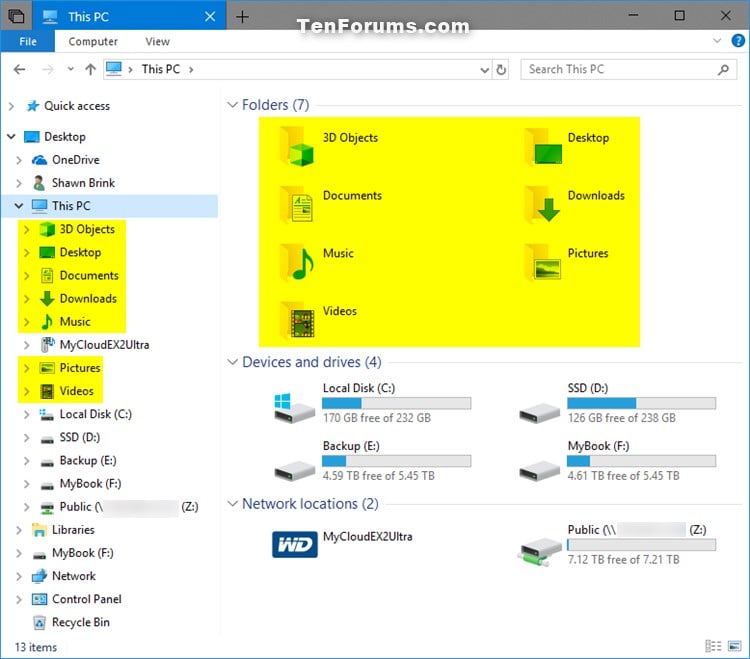The height and width of the screenshot is (659, 750).
Task: Collapse the This PC tree node
Action: click(x=19, y=206)
